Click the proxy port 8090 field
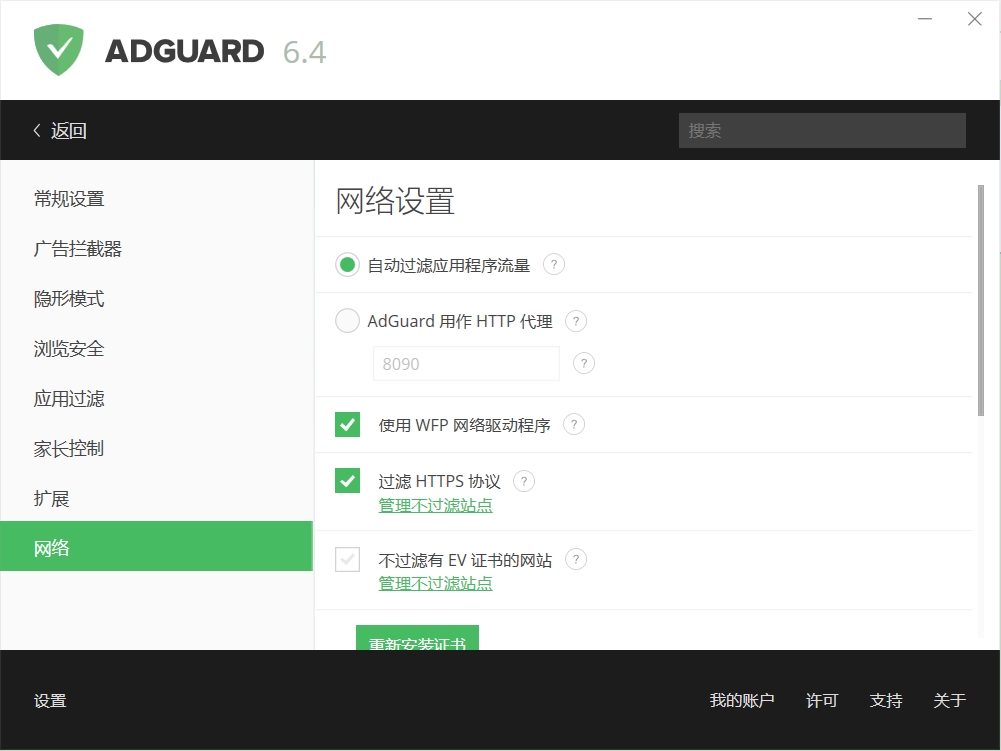Screen dimensions: 1001x751 [x=466, y=363]
